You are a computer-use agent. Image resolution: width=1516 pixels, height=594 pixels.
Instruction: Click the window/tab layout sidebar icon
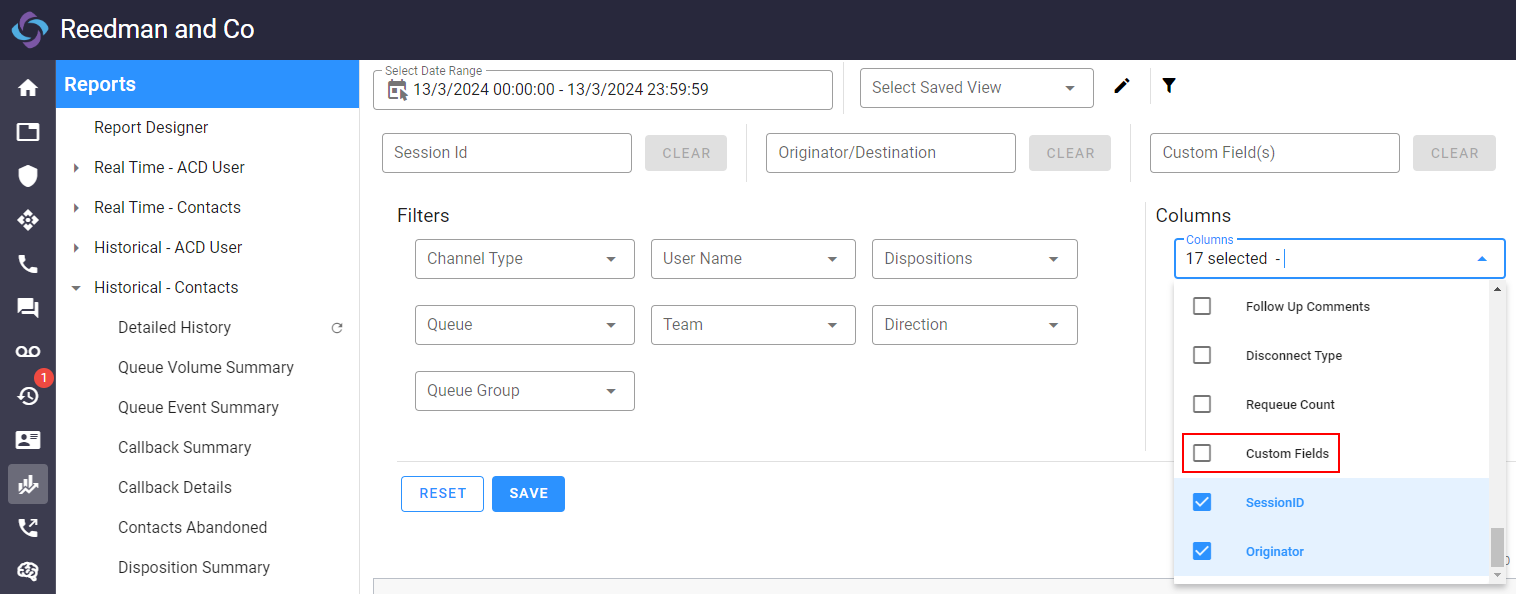coord(28,132)
